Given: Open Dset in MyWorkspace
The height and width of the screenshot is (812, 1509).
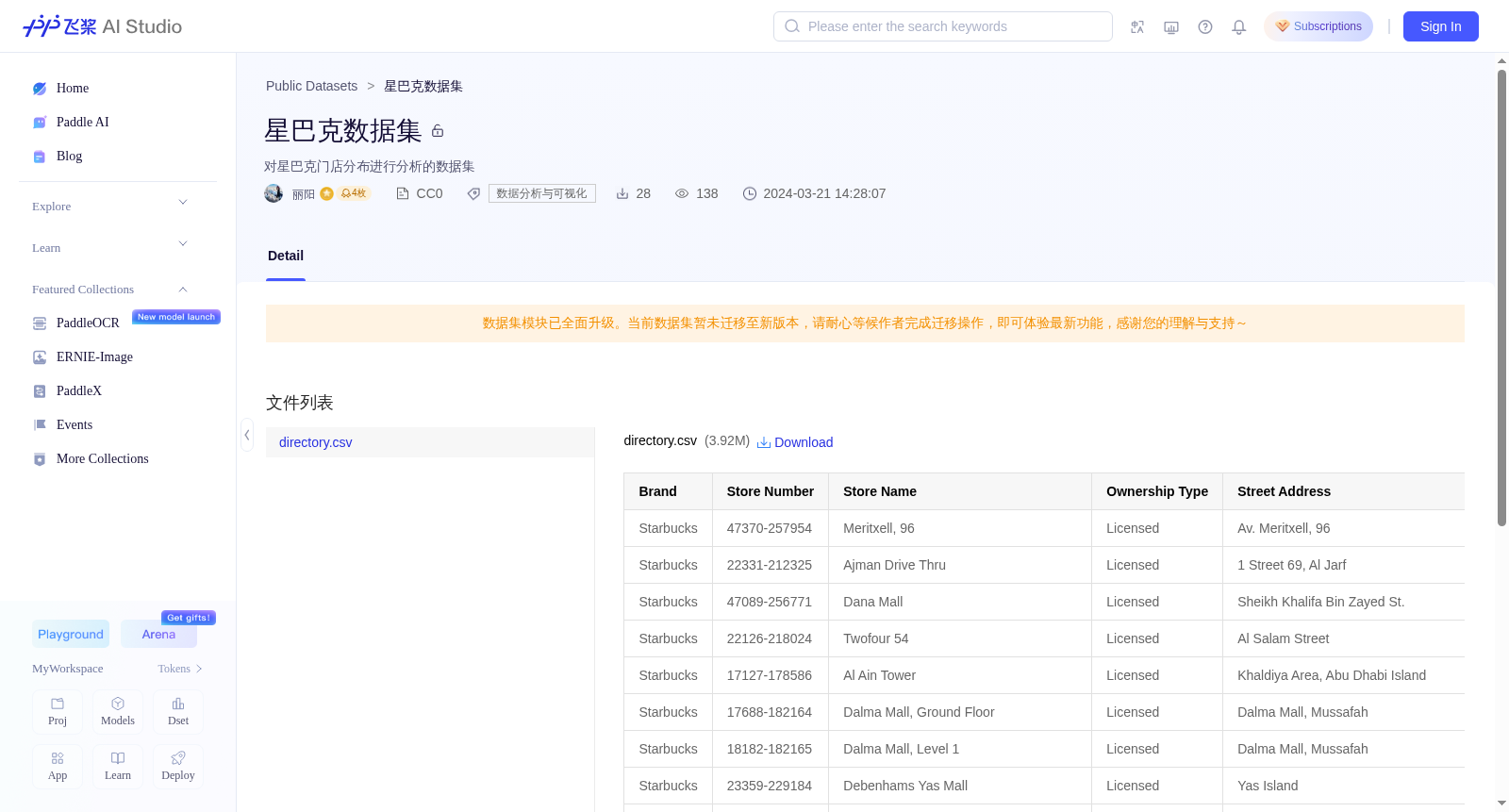Looking at the screenshot, I should click(178, 712).
